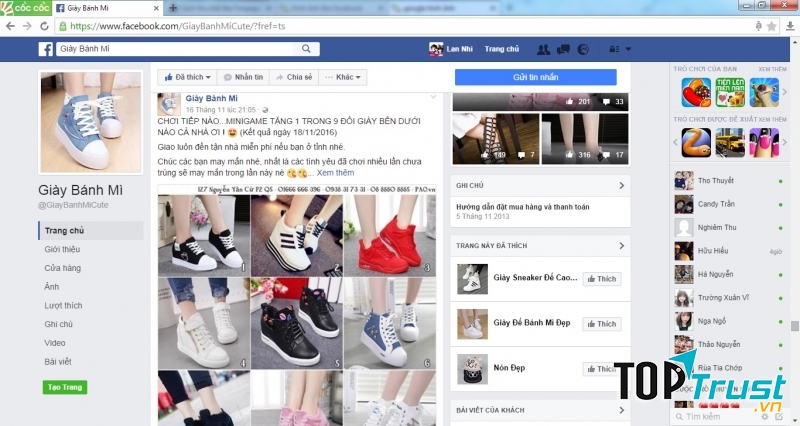Viewport: 800px width, 426px height.
Task: Toggle like for 'Giày Sneaker Đế Cao' page
Action: [601, 279]
